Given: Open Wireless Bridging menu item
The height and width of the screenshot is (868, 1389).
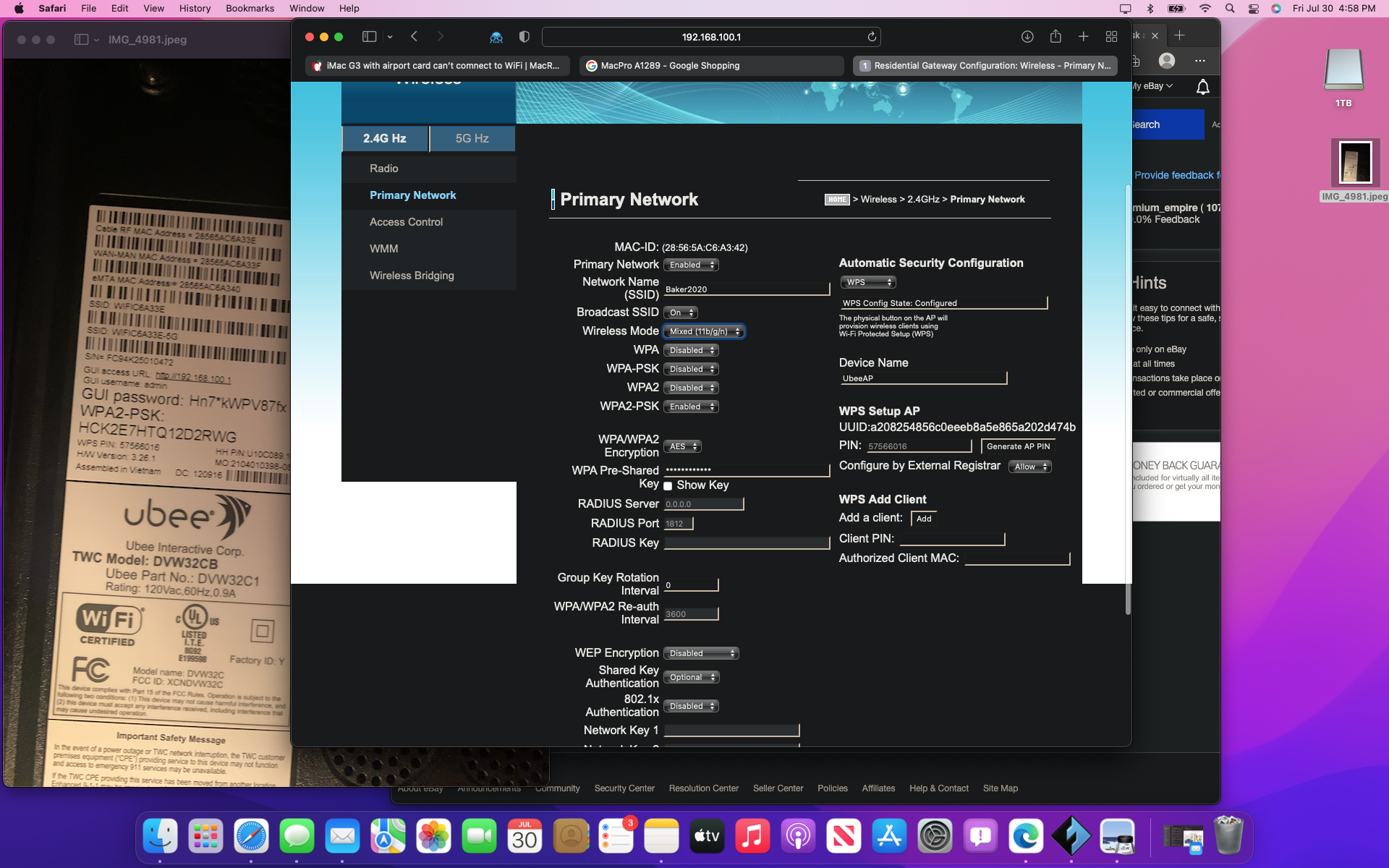Looking at the screenshot, I should [412, 276].
